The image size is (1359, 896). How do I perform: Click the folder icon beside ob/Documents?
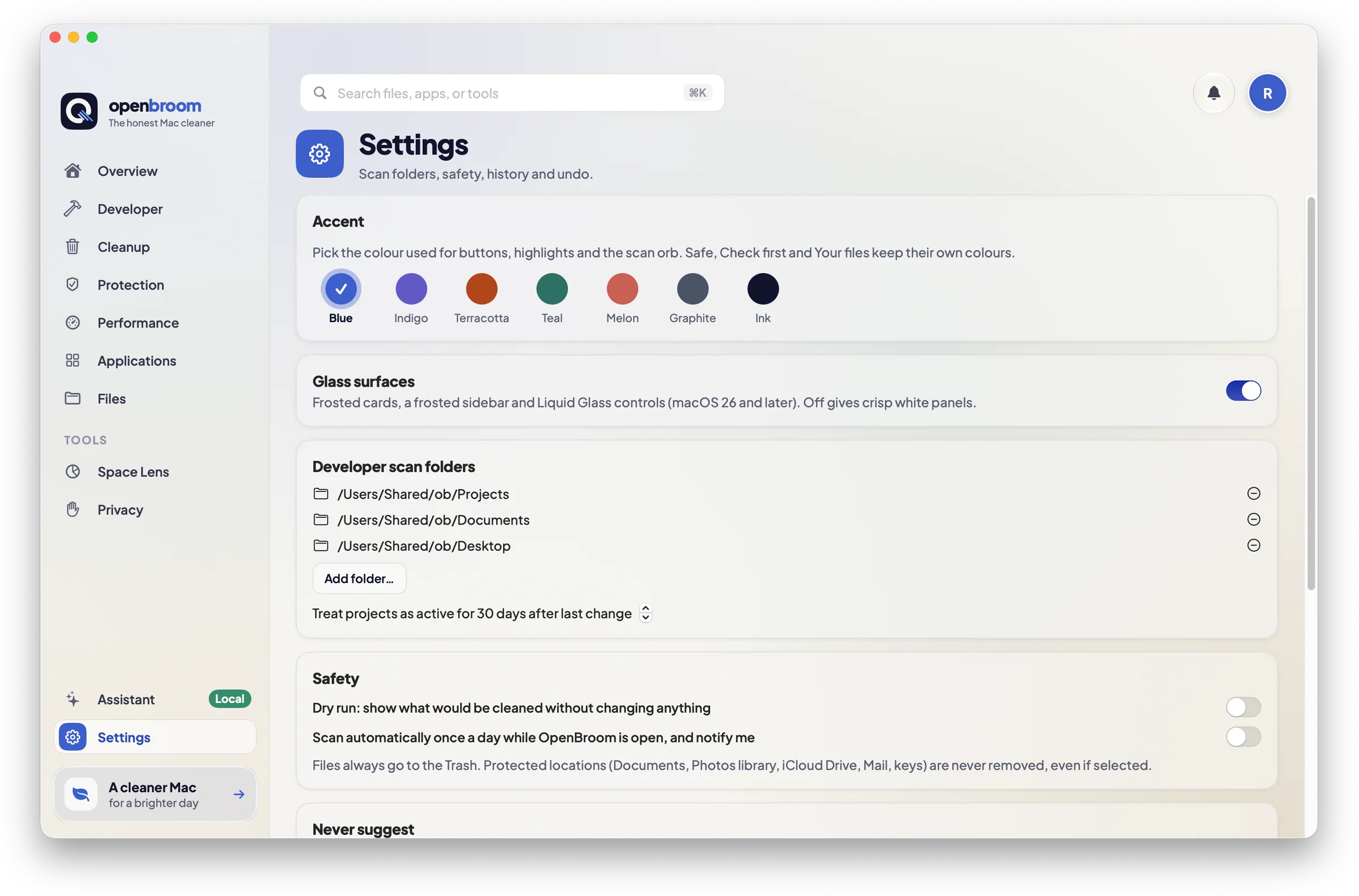[x=320, y=519]
